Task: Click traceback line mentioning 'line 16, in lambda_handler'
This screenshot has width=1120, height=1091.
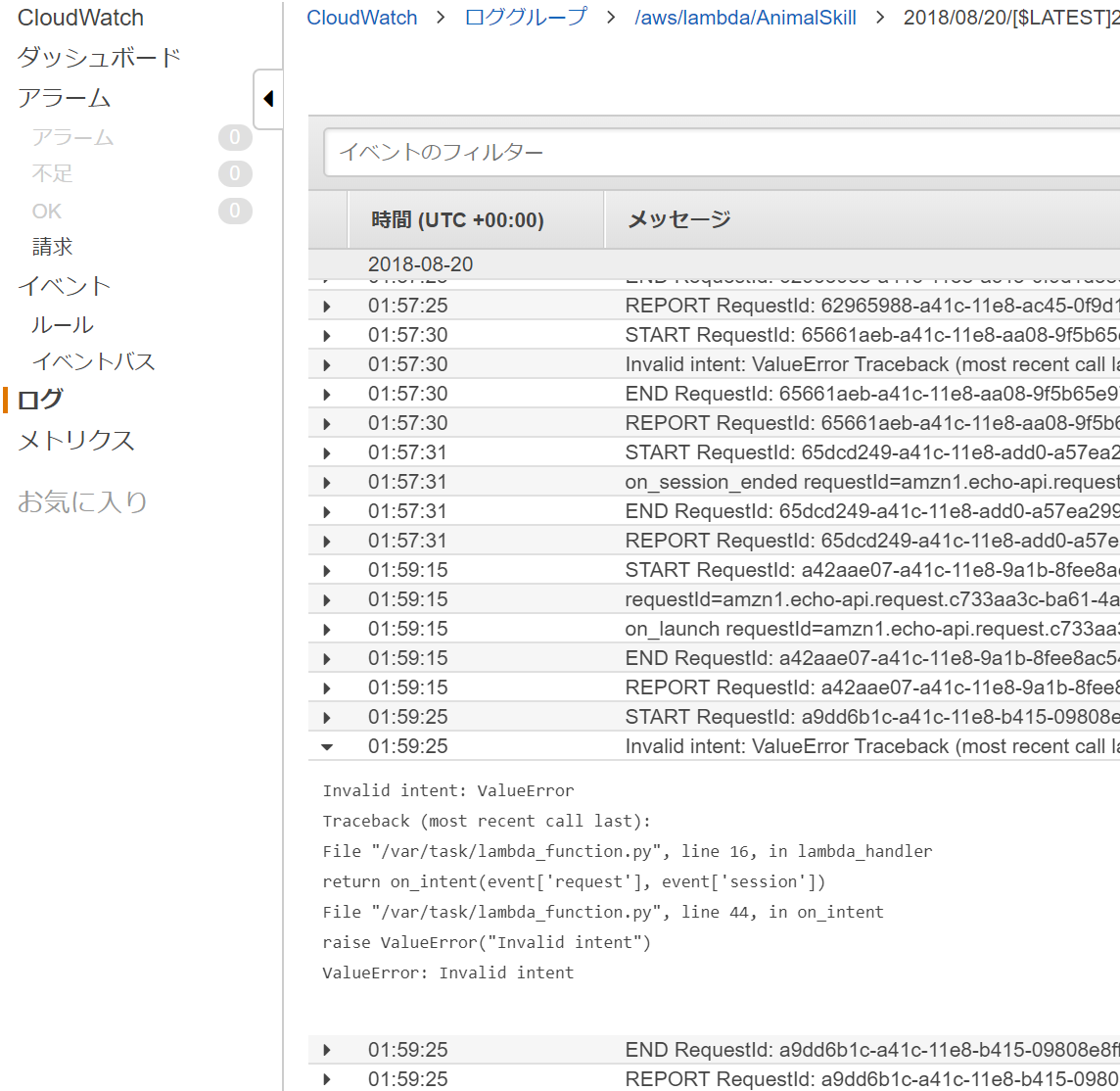Action: pos(628,851)
